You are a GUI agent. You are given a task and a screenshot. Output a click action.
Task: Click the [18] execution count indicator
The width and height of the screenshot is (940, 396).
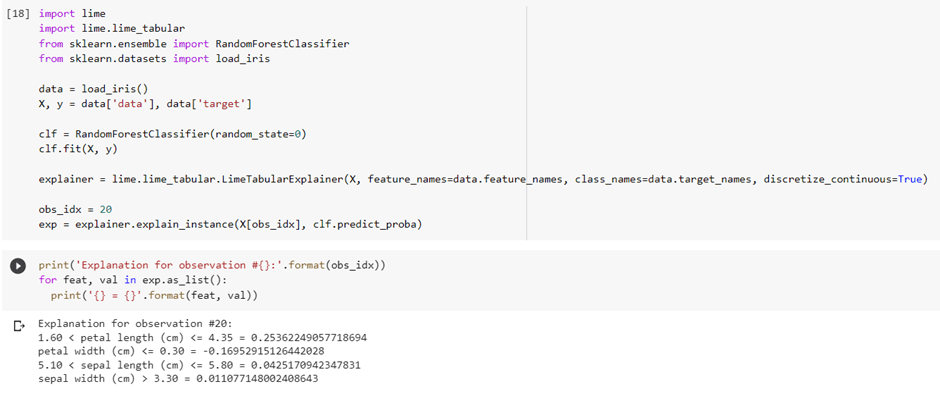coord(18,13)
